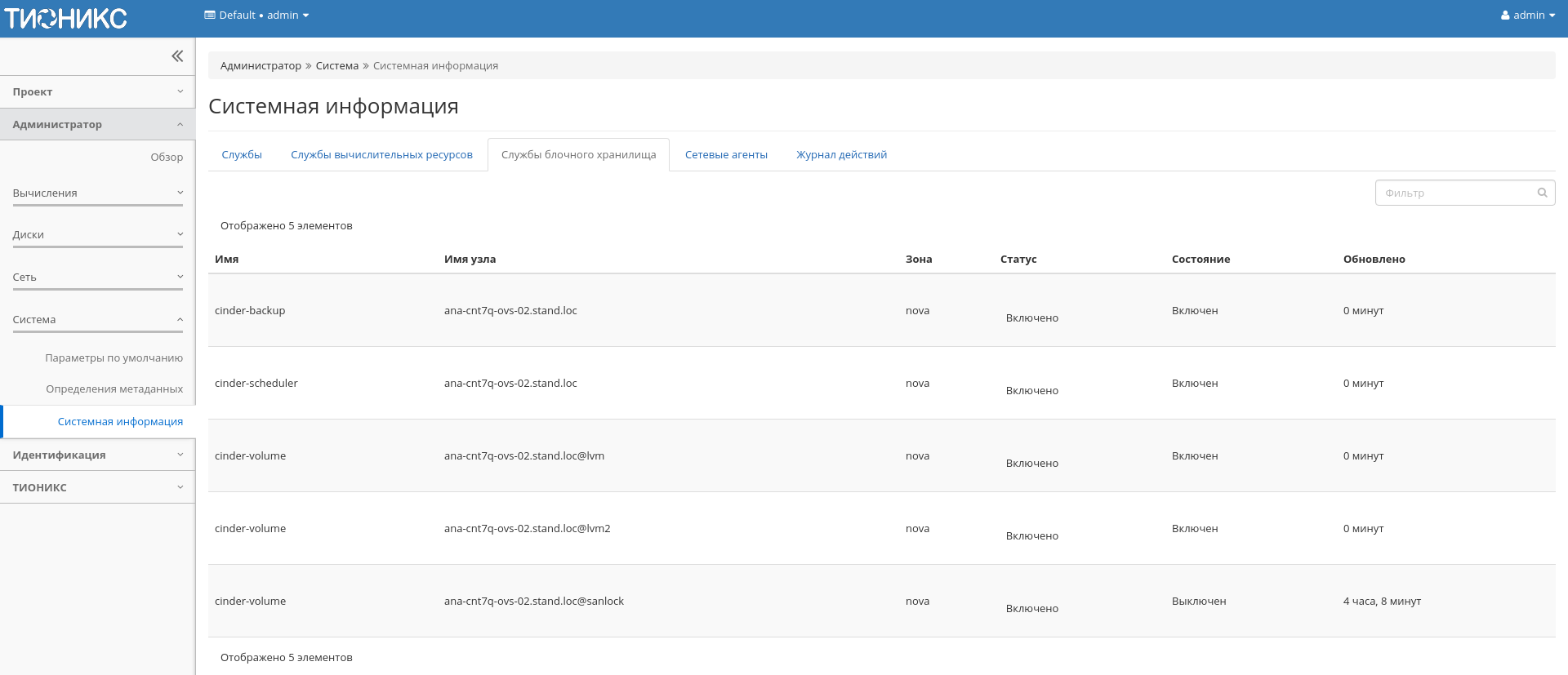The width and height of the screenshot is (1568, 675).
Task: Open the Default • admin project dropdown
Action: (x=256, y=16)
